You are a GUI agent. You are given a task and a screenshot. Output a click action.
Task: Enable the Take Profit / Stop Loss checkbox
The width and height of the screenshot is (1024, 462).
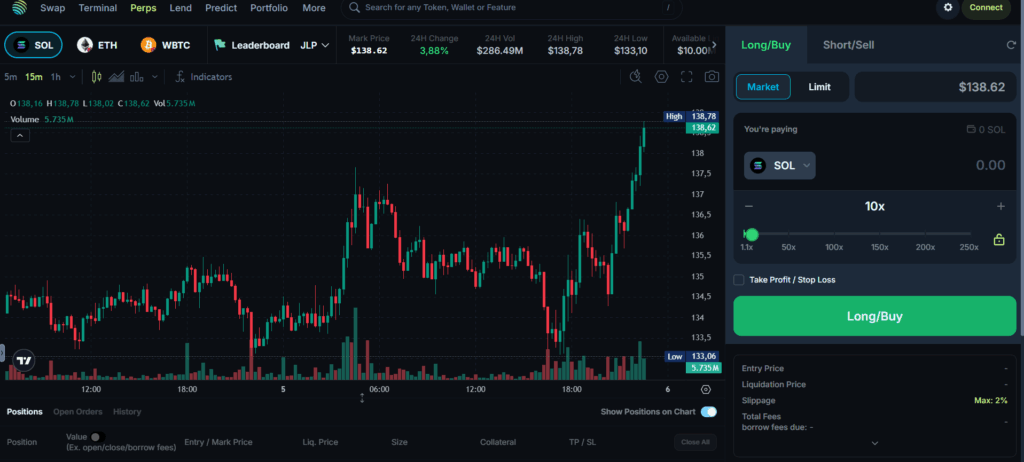coord(739,280)
